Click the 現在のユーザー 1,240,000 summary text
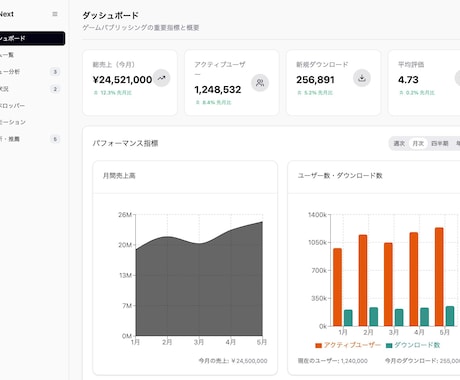The width and height of the screenshot is (460, 380). tap(332, 361)
